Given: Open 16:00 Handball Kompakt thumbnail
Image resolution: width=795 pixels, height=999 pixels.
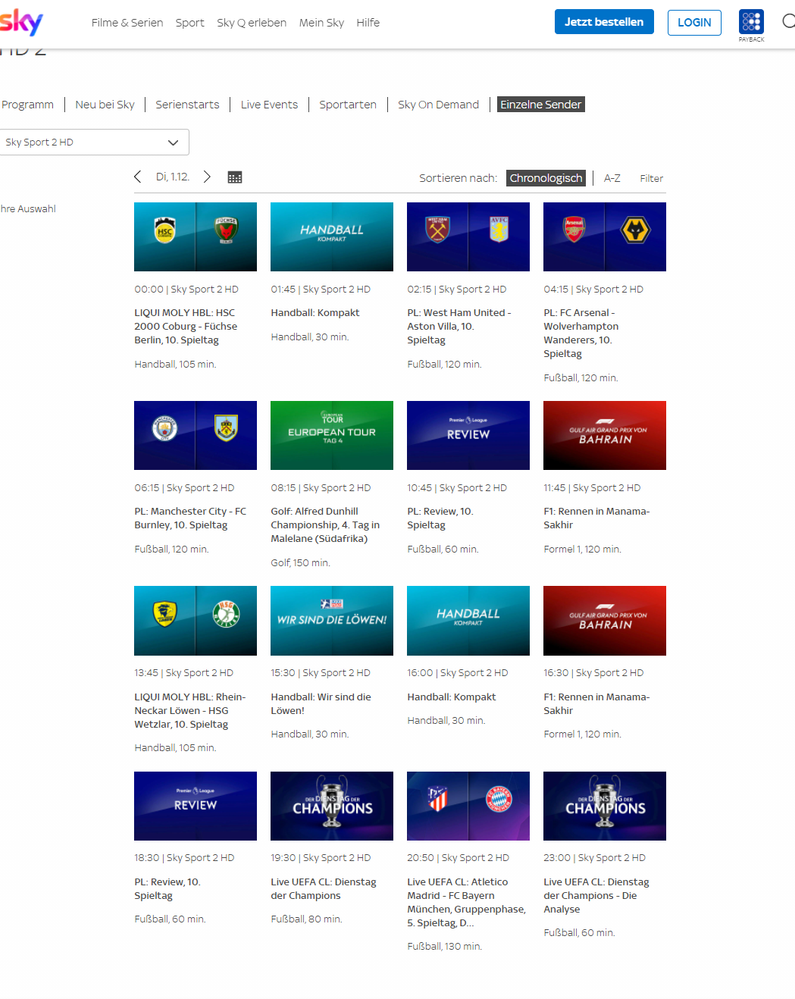Looking at the screenshot, I should click(x=468, y=621).
